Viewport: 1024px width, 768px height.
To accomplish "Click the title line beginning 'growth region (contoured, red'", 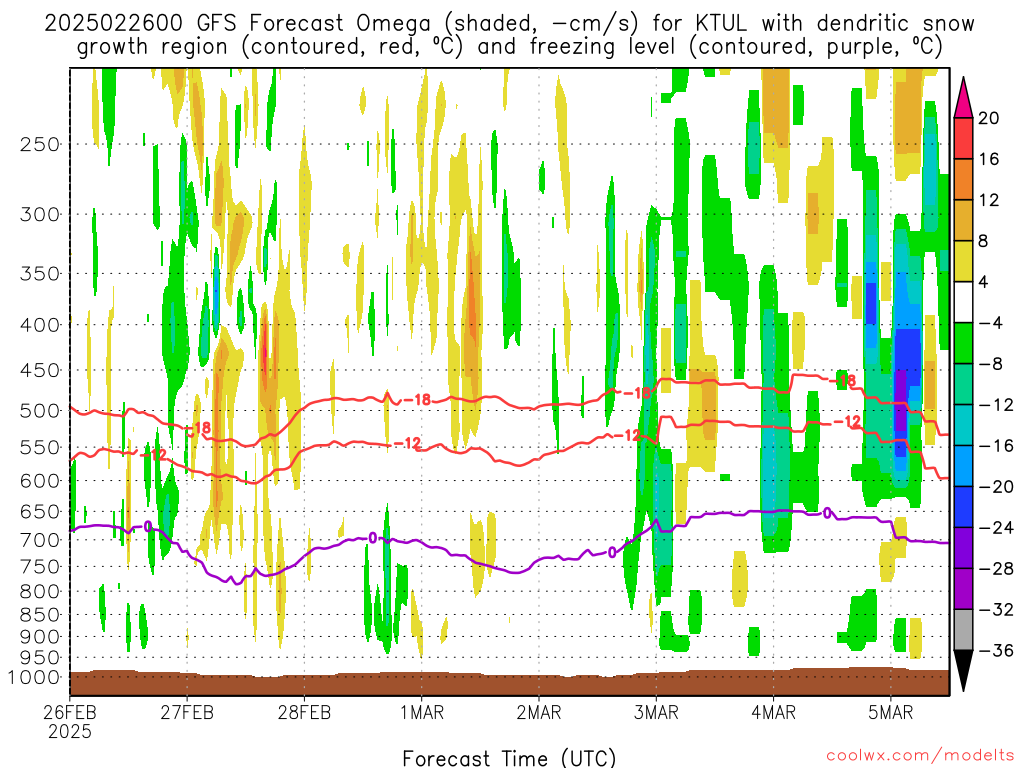I will (509, 47).
